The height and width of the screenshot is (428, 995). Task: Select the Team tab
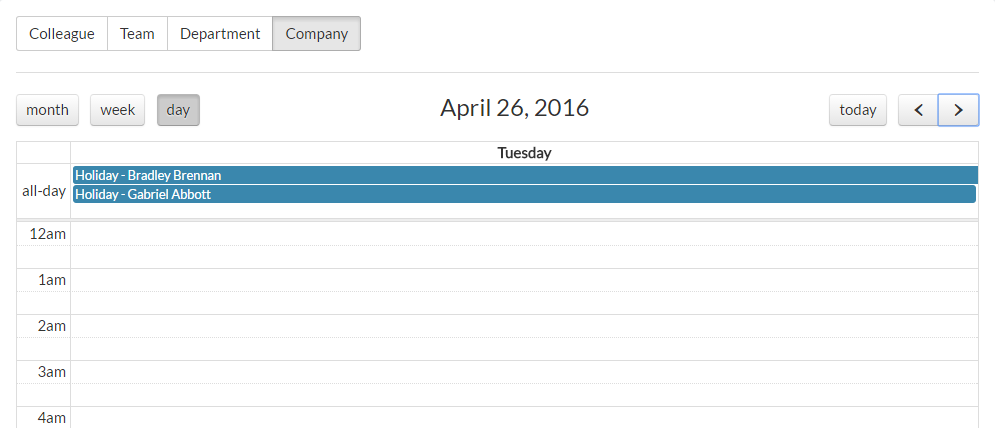(137, 33)
